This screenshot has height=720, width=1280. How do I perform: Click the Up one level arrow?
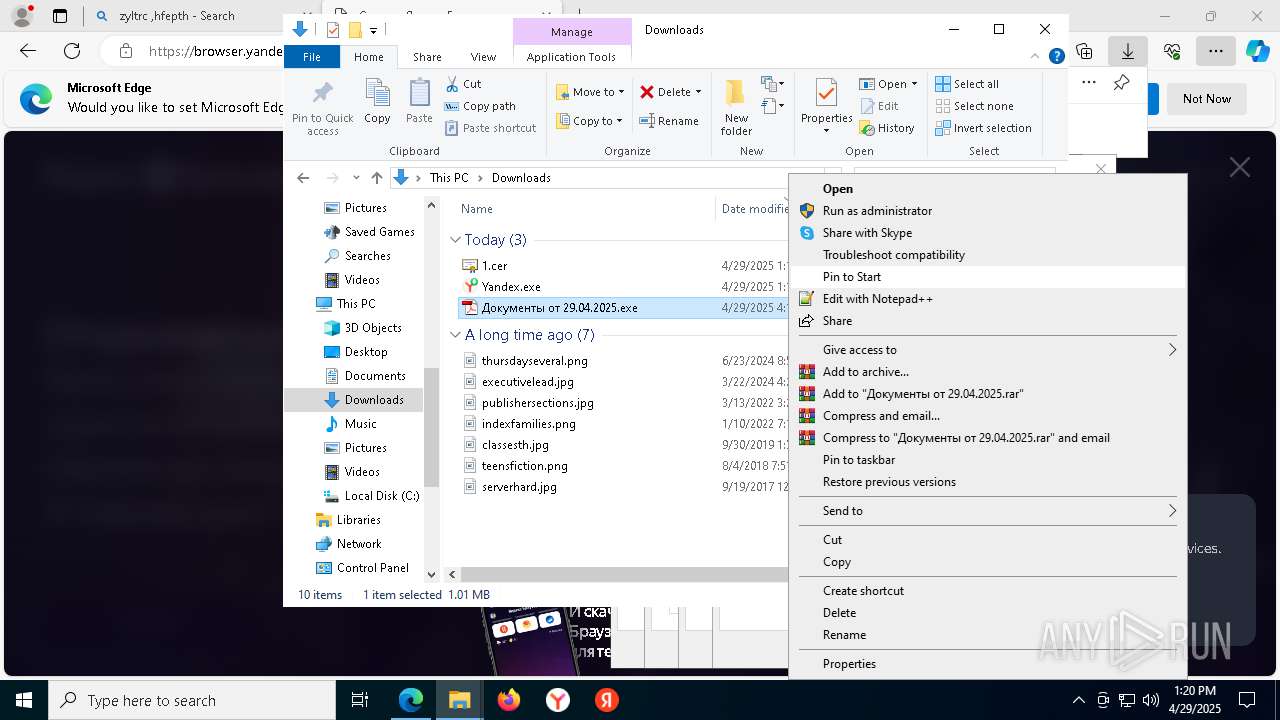pos(376,178)
